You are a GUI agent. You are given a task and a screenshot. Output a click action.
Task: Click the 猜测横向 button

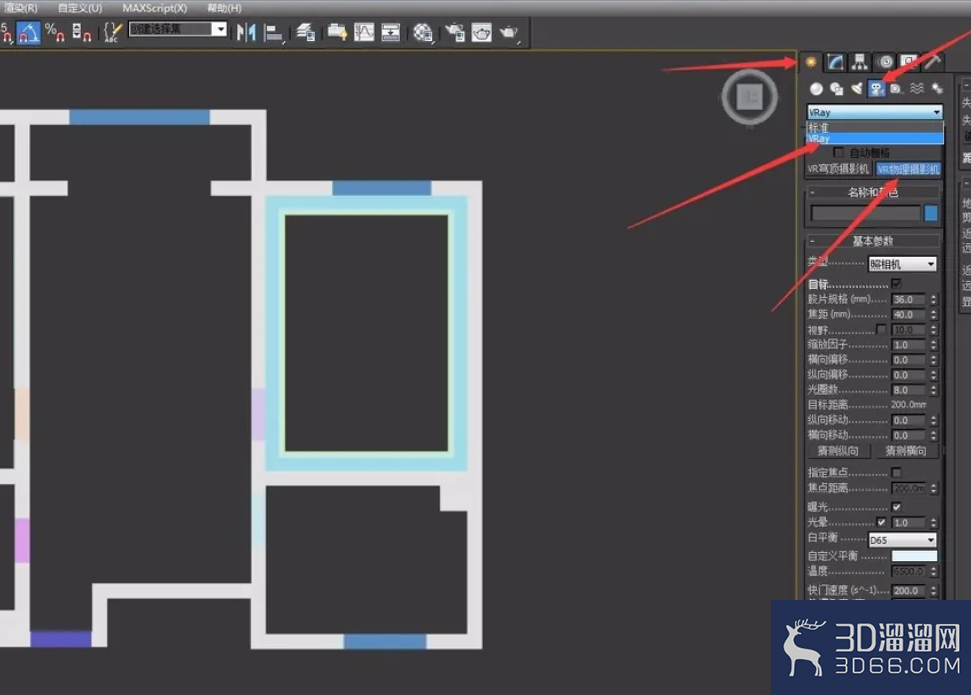click(906, 451)
